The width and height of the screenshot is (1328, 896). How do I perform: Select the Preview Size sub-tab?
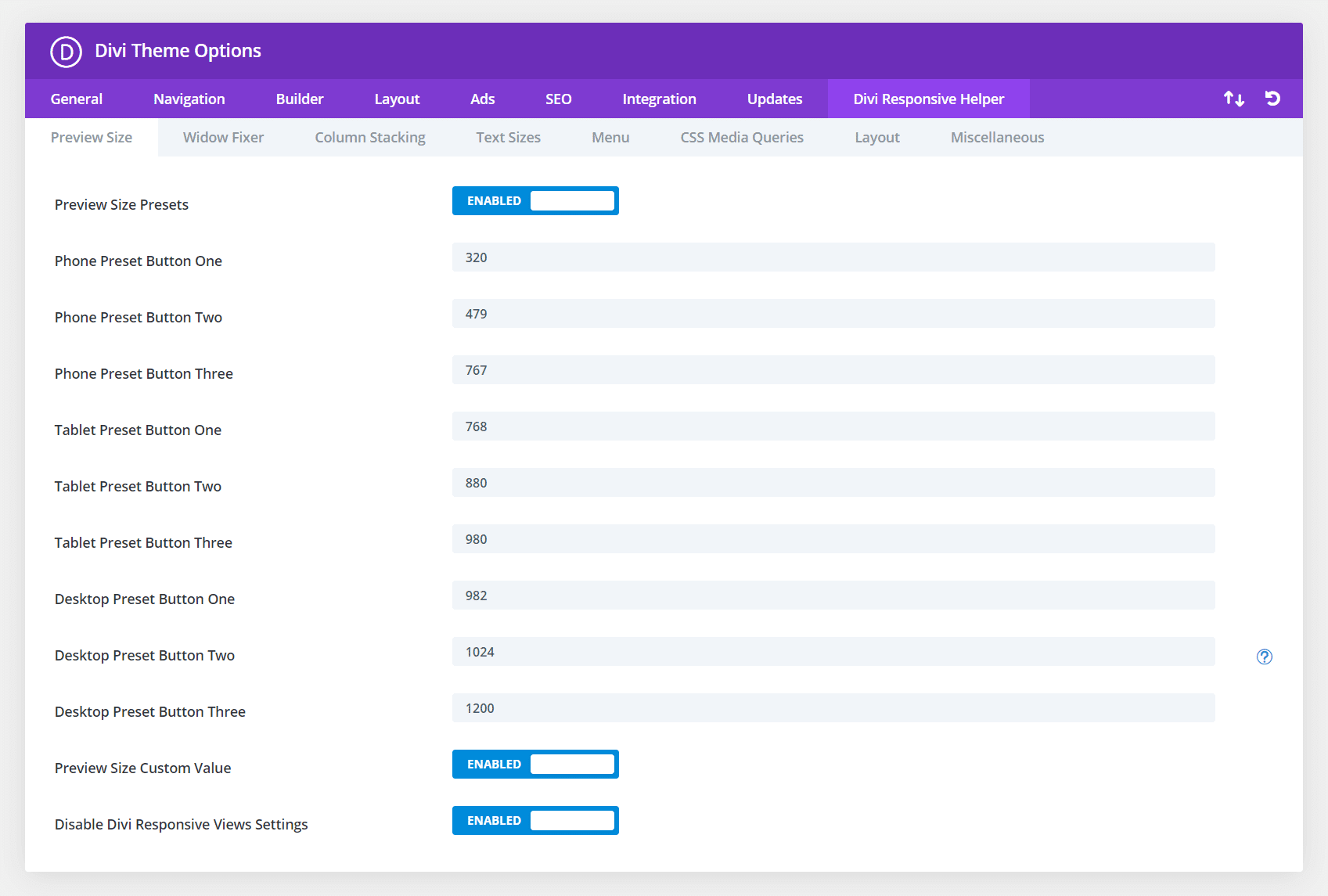pos(92,138)
